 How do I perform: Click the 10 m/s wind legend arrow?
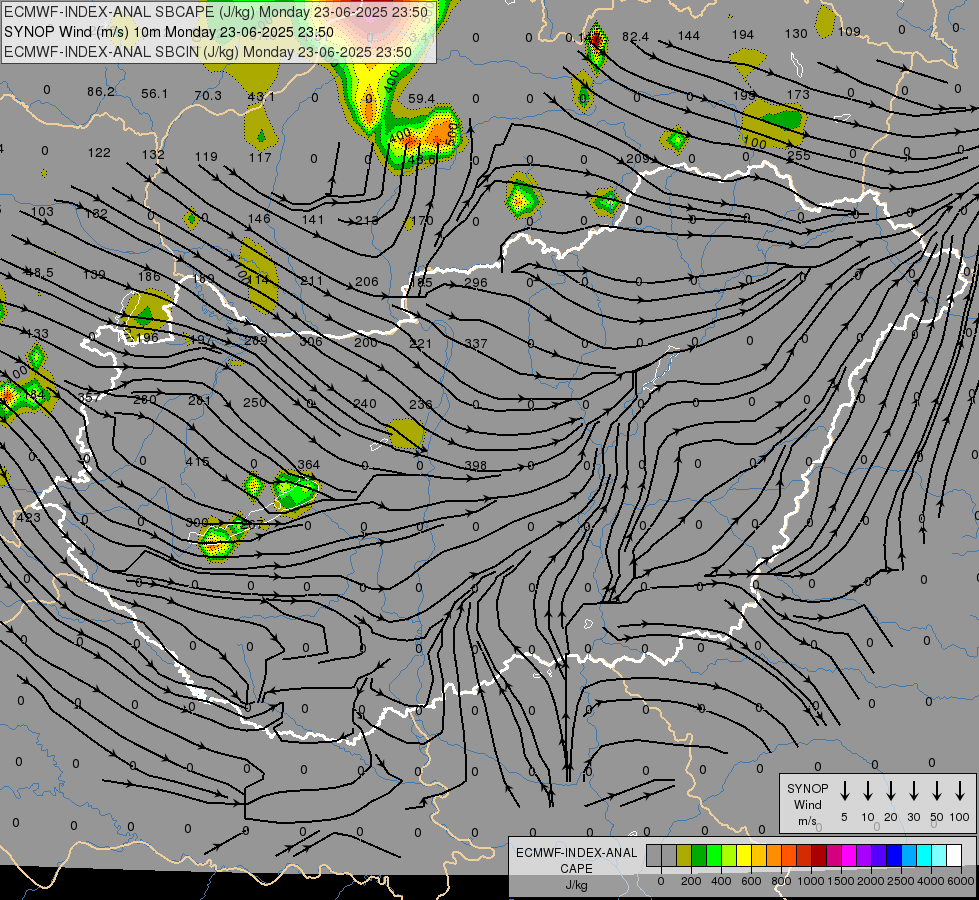click(868, 791)
